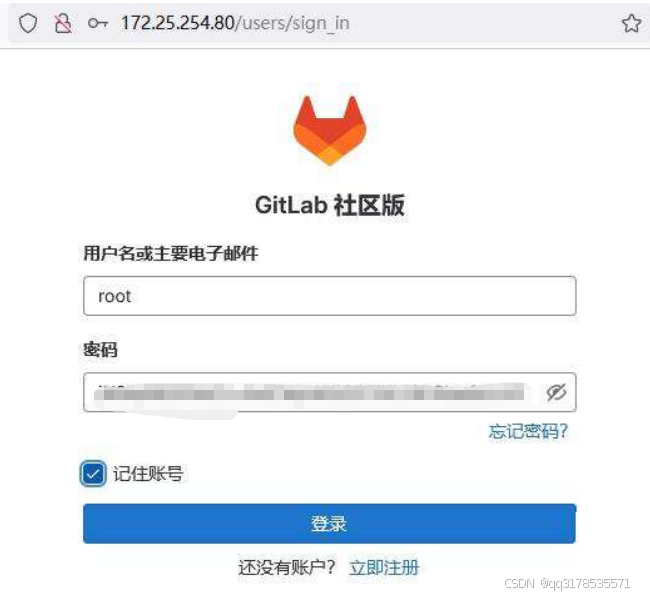
Task: Click the 172.25.254.80 address in URL bar
Action: pyautogui.click(x=177, y=23)
